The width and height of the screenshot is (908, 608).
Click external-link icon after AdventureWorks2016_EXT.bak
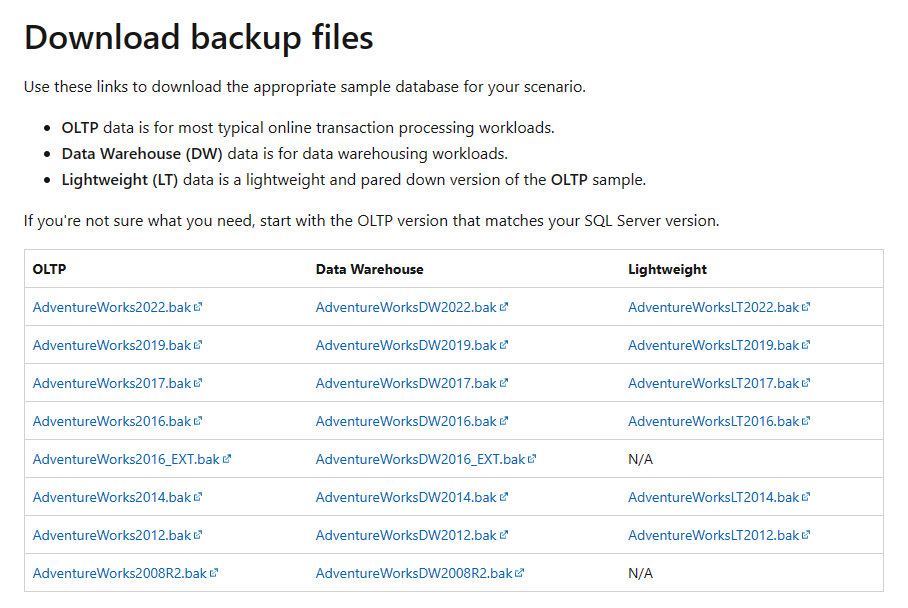(227, 459)
